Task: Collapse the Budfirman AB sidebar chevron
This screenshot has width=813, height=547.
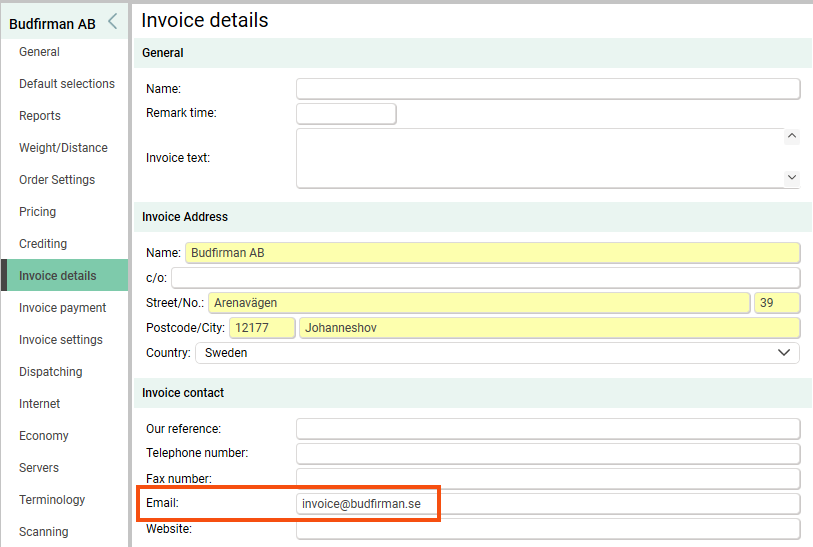Action: (x=113, y=22)
